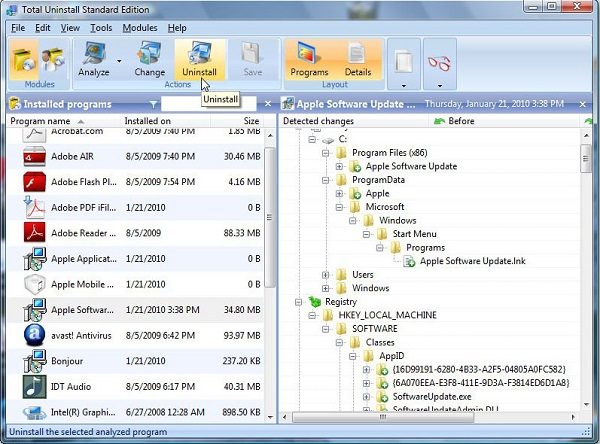This screenshot has height=444, width=600.
Task: Open the File menu
Action: (x=18, y=28)
